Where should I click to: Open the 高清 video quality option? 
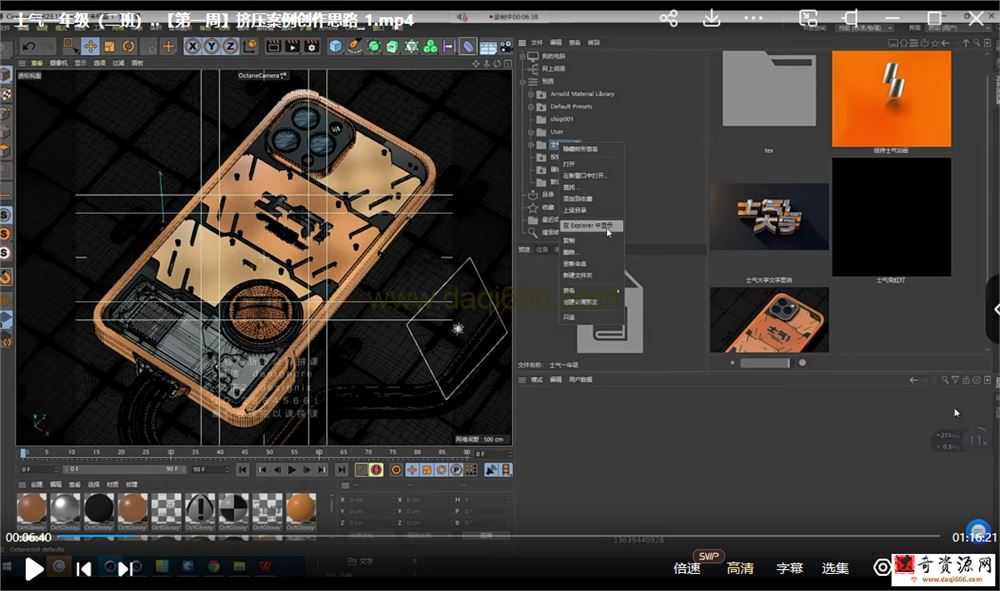point(740,568)
